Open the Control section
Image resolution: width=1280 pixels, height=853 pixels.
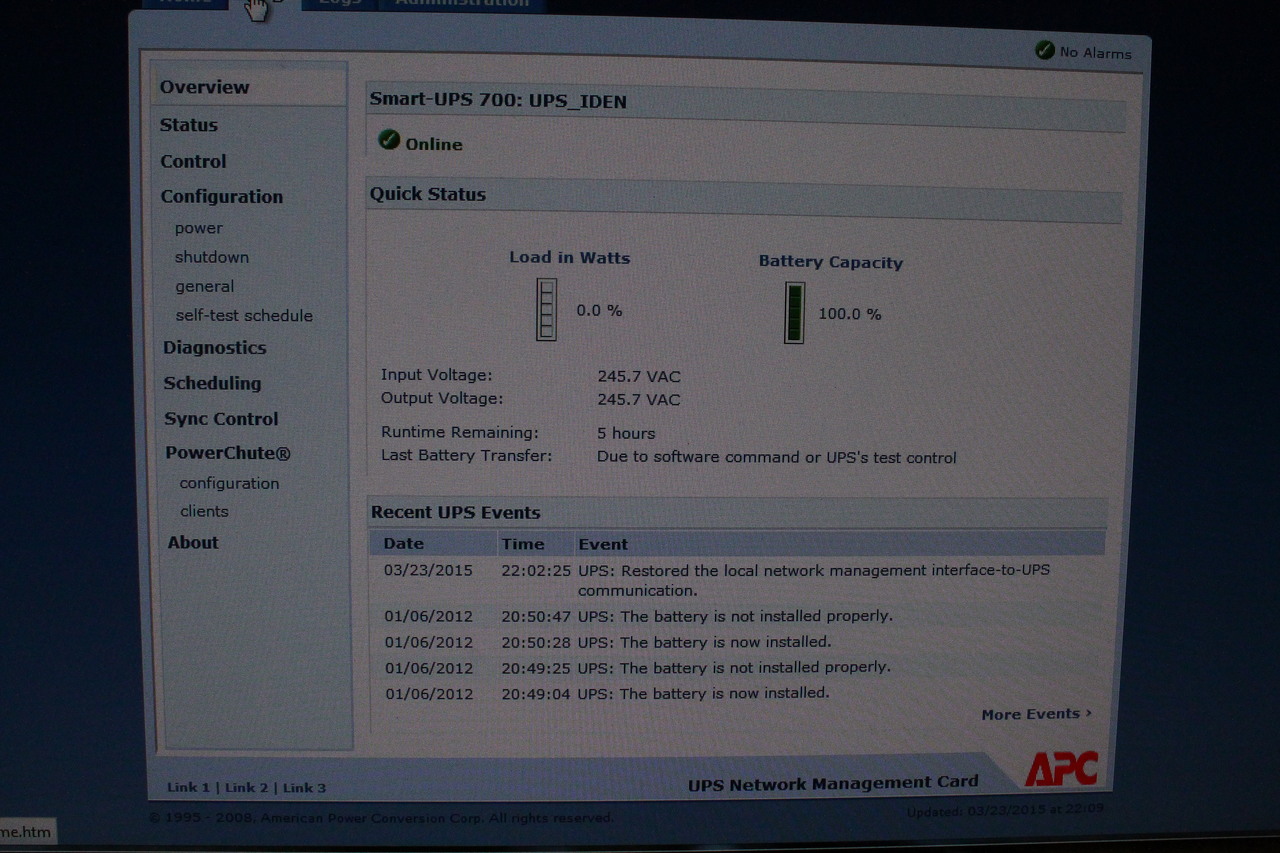pyautogui.click(x=193, y=161)
